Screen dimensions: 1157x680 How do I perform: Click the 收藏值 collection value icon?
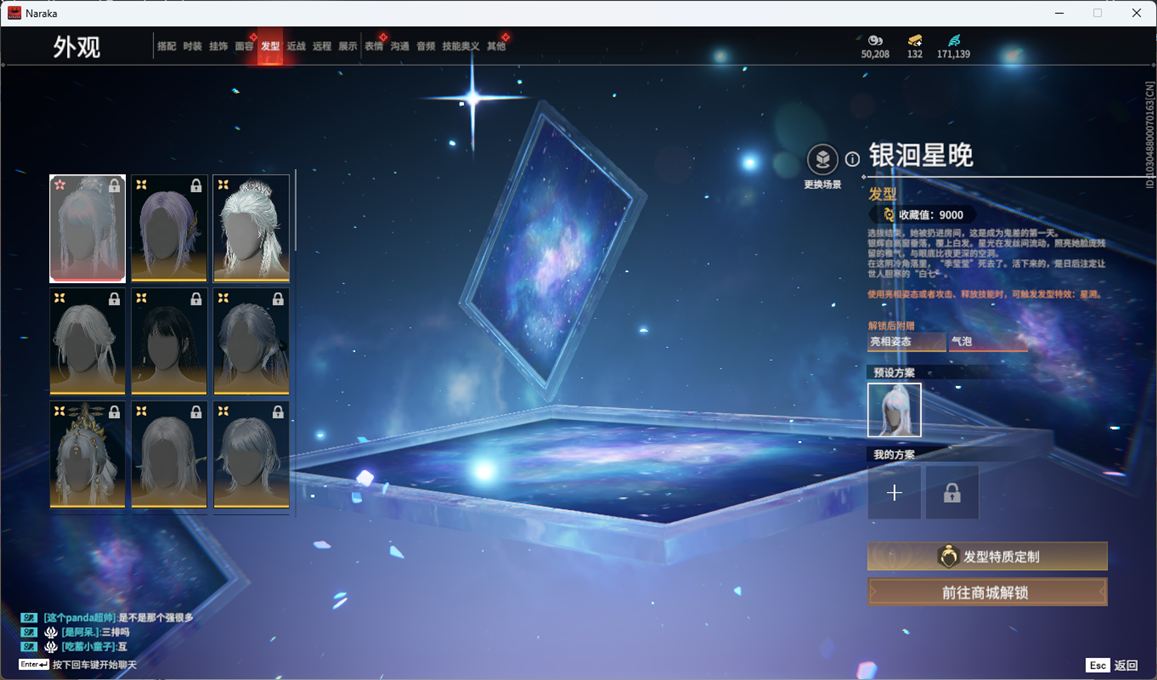point(888,215)
